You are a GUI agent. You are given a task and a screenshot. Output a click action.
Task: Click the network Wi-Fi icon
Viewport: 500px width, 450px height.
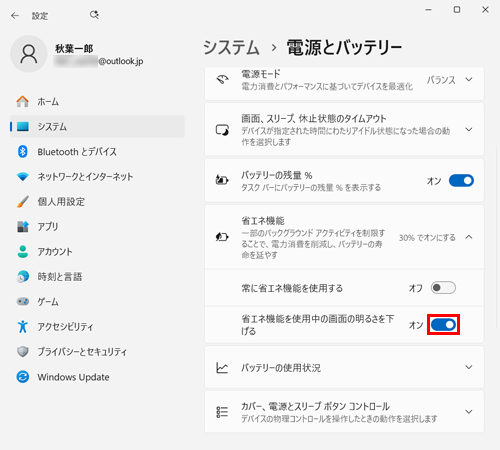click(23, 177)
